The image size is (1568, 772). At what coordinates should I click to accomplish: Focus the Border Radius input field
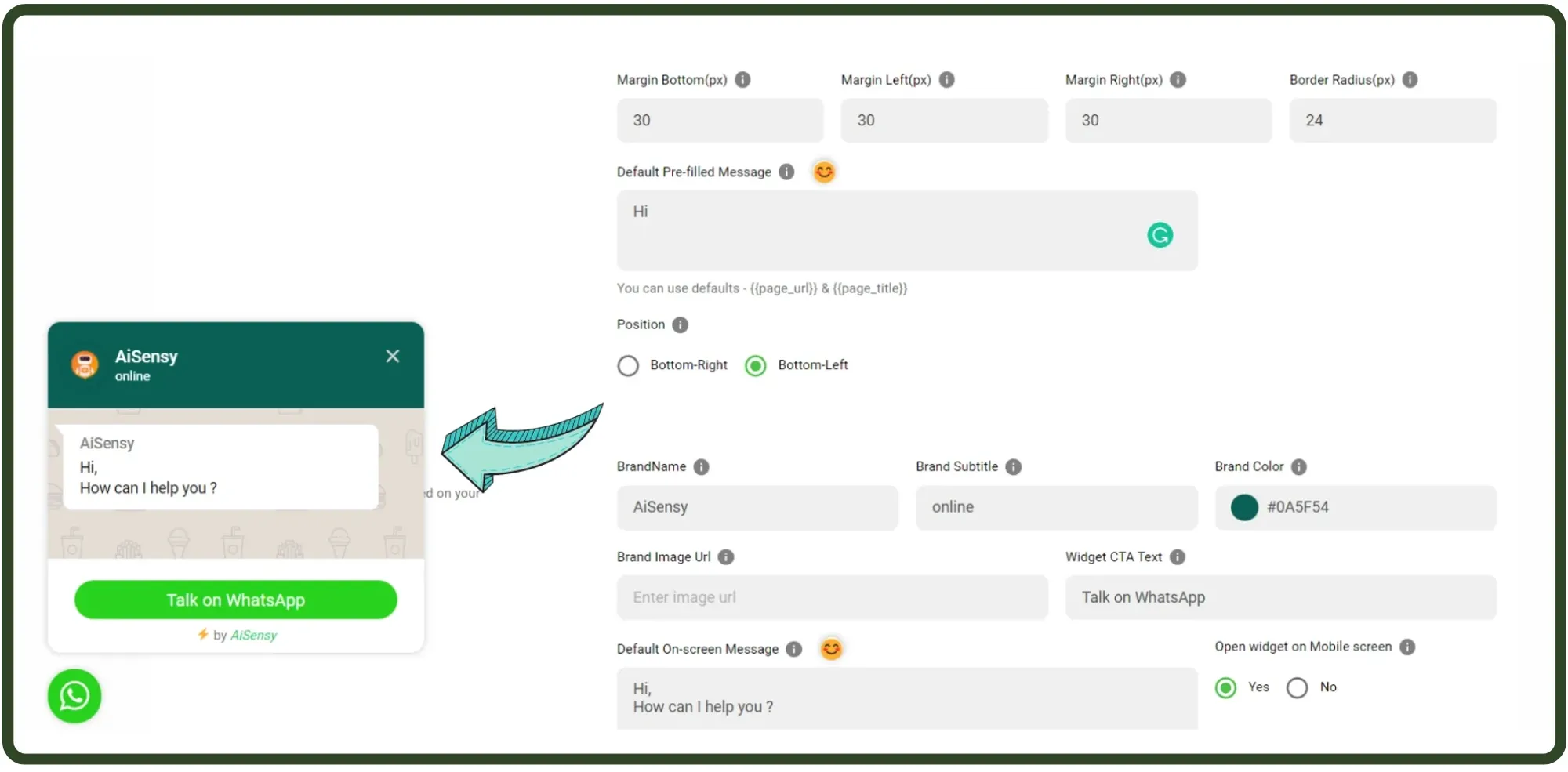pos(1392,121)
